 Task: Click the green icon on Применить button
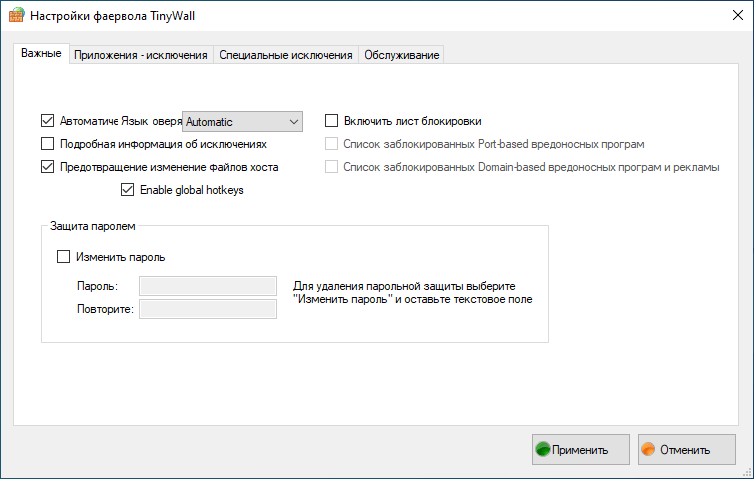pos(543,450)
